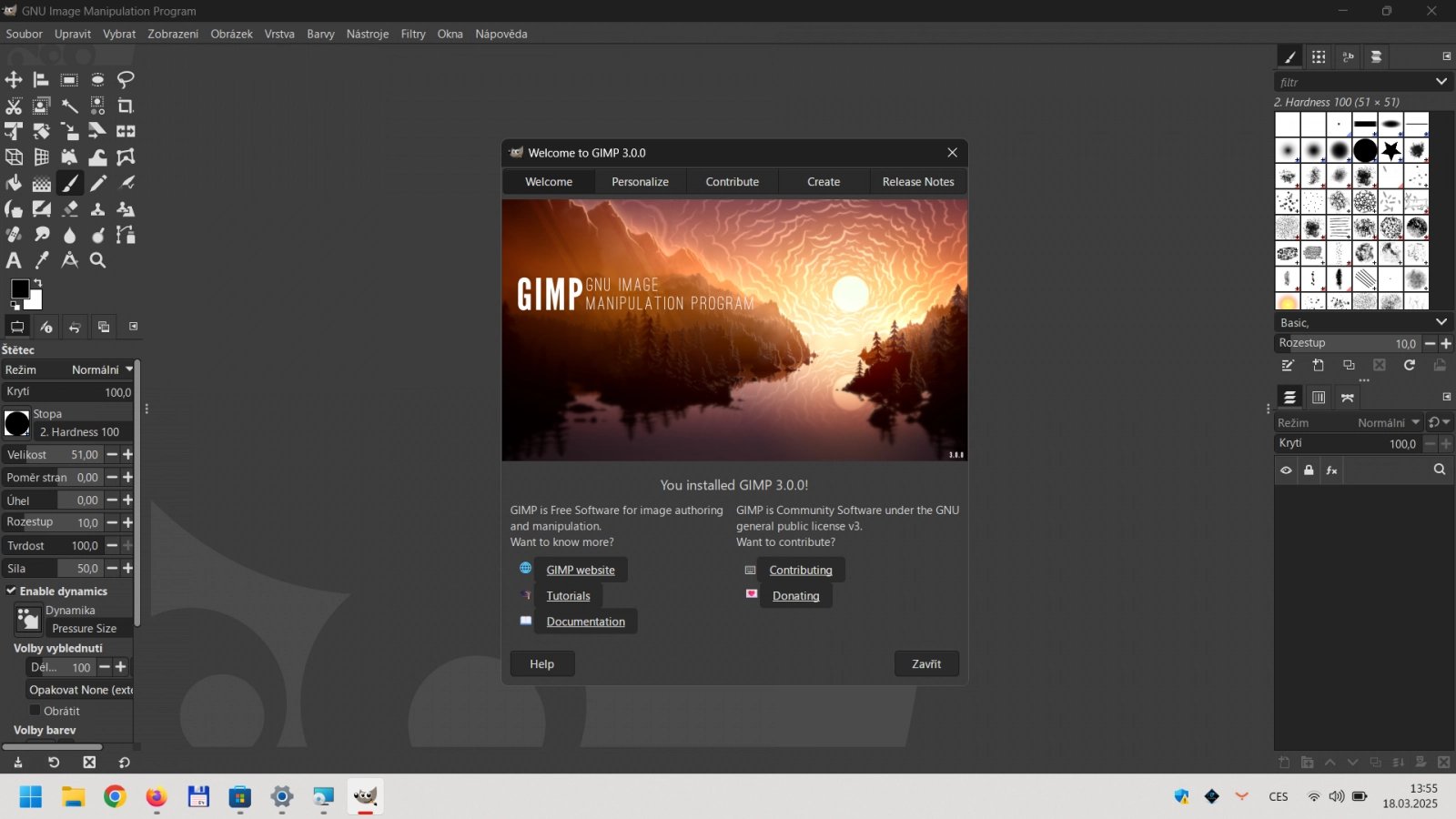Select the Gradient tool
The image size is (1456, 819).
pos(41,183)
